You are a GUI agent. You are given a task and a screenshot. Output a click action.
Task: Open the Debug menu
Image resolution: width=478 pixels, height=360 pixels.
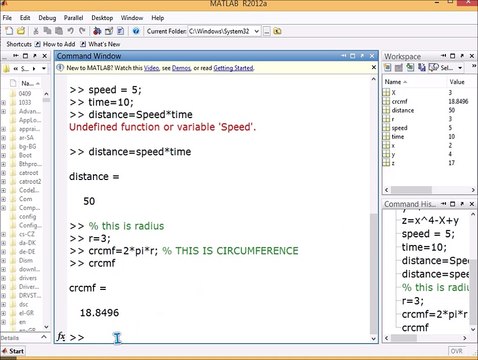click(x=47, y=18)
